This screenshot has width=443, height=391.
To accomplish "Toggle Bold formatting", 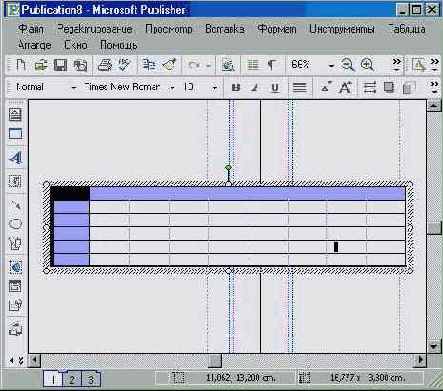I will 236,88.
